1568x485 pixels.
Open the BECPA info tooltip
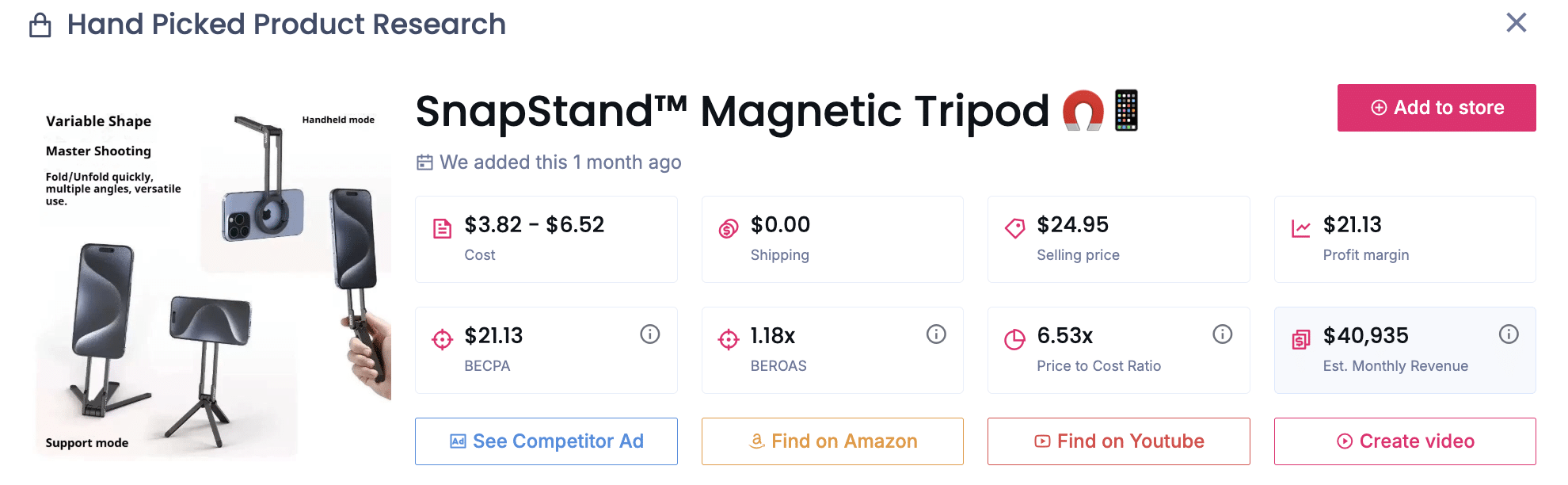pos(650,334)
